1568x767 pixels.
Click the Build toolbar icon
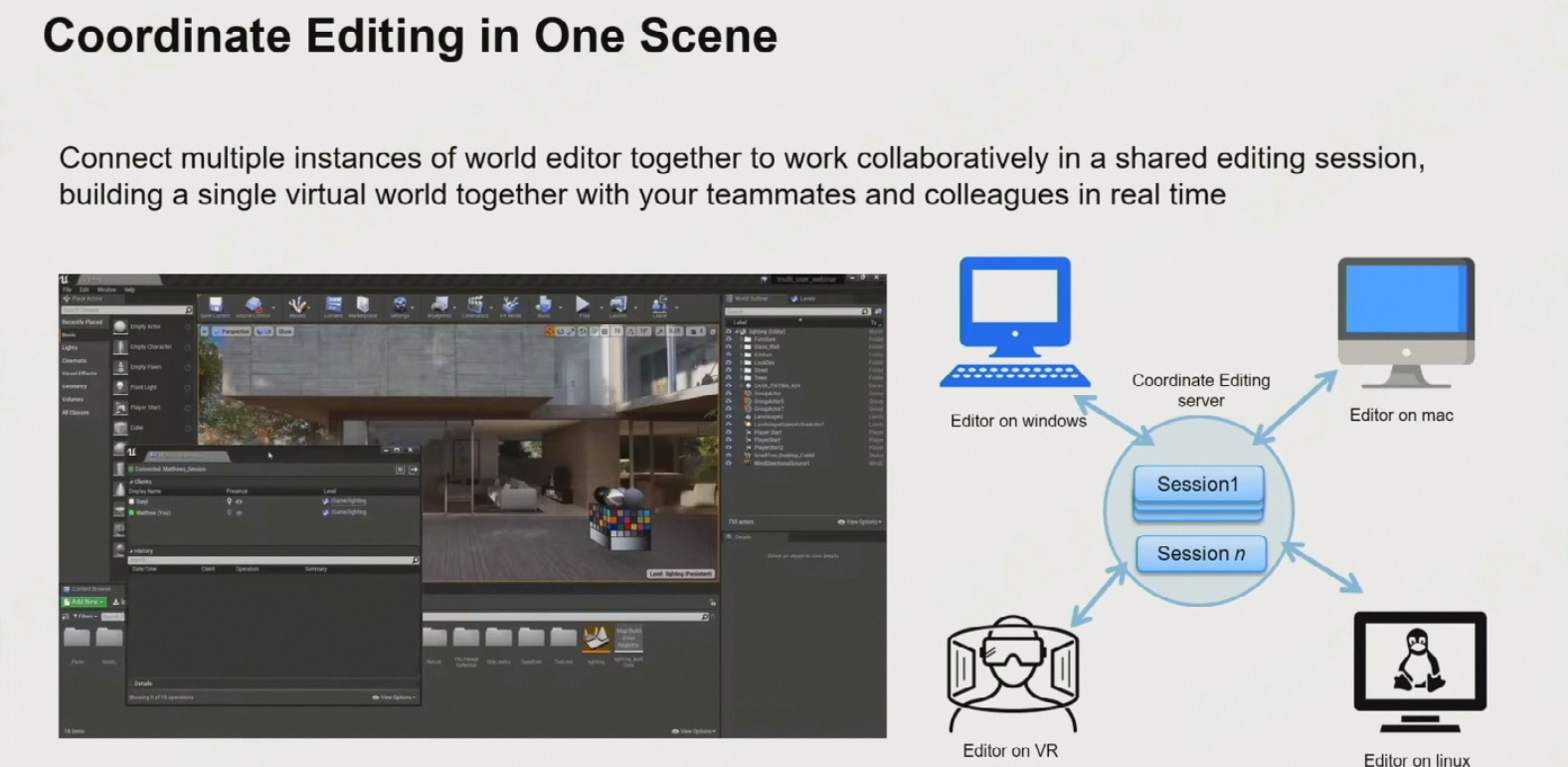(544, 304)
